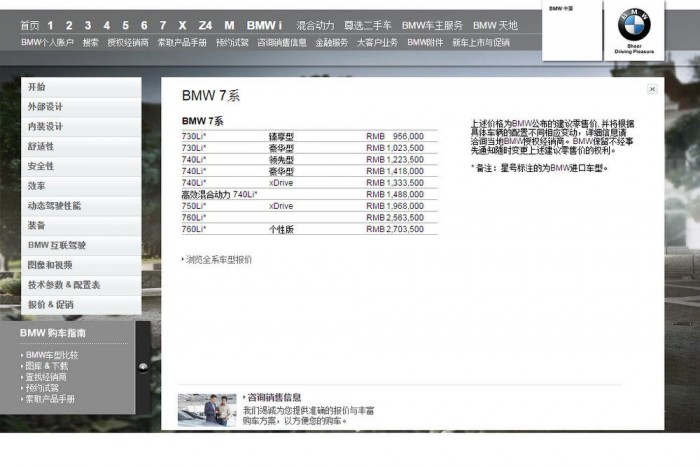Click 图库 & 下载 link
This screenshot has width=700, height=467.
click(46, 366)
